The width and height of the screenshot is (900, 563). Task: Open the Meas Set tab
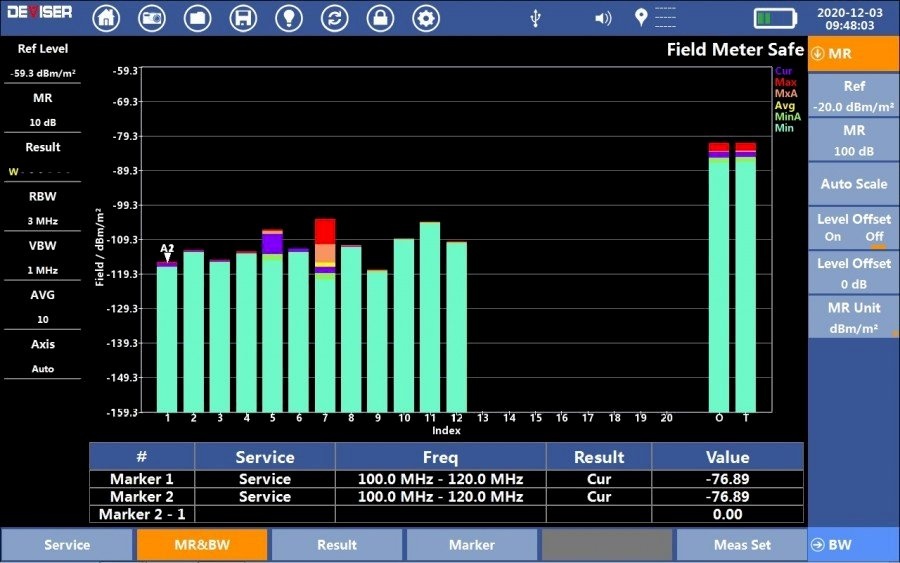742,545
